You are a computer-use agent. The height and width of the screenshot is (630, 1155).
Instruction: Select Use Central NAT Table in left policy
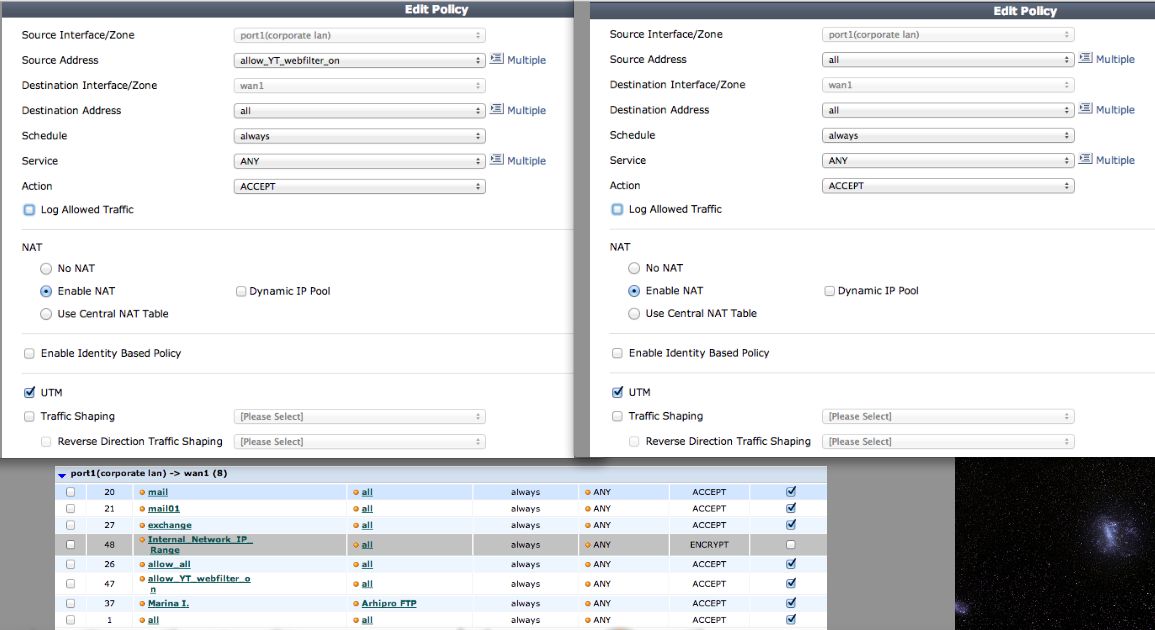pyautogui.click(x=46, y=314)
